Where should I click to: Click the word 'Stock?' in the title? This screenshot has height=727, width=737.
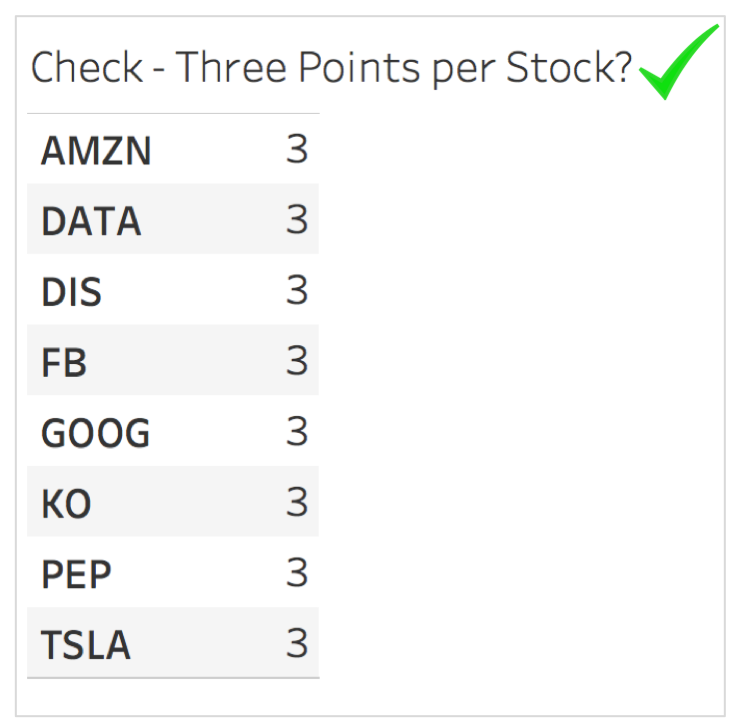tap(569, 67)
